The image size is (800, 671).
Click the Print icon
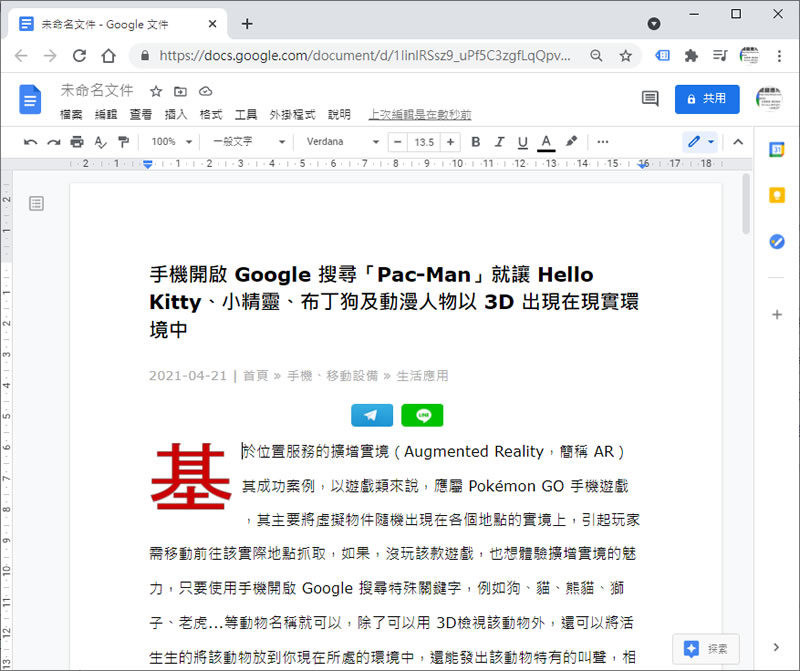(77, 142)
